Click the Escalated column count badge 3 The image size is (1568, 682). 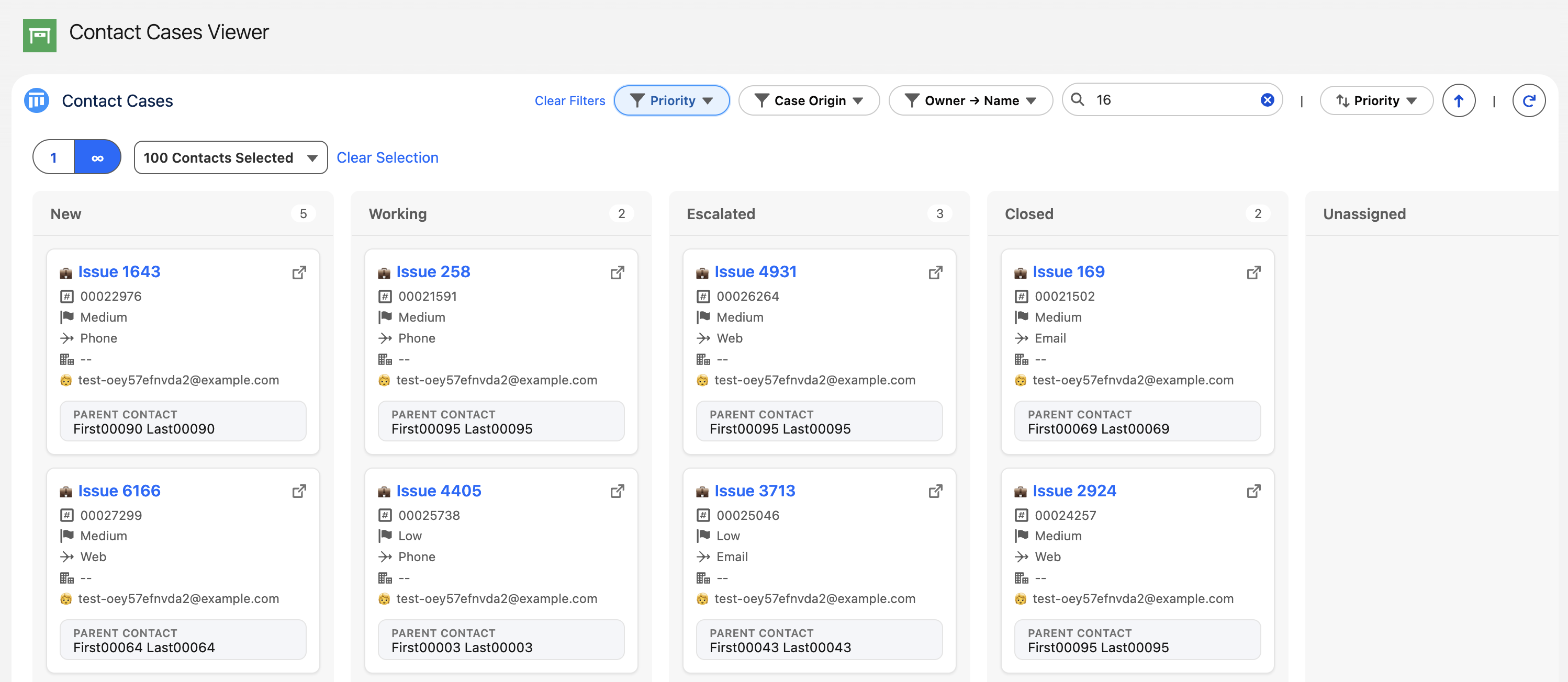click(x=940, y=214)
